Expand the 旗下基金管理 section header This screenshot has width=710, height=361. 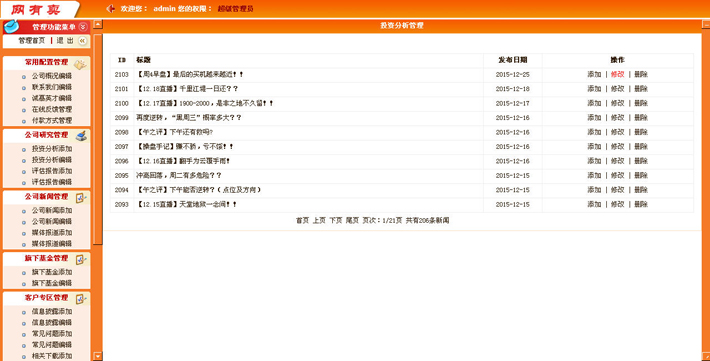click(x=46, y=258)
